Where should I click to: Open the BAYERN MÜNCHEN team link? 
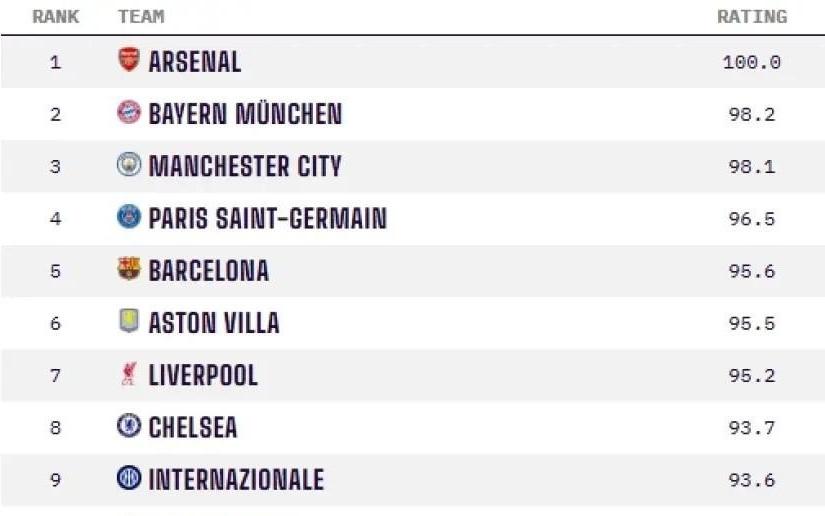tap(245, 114)
